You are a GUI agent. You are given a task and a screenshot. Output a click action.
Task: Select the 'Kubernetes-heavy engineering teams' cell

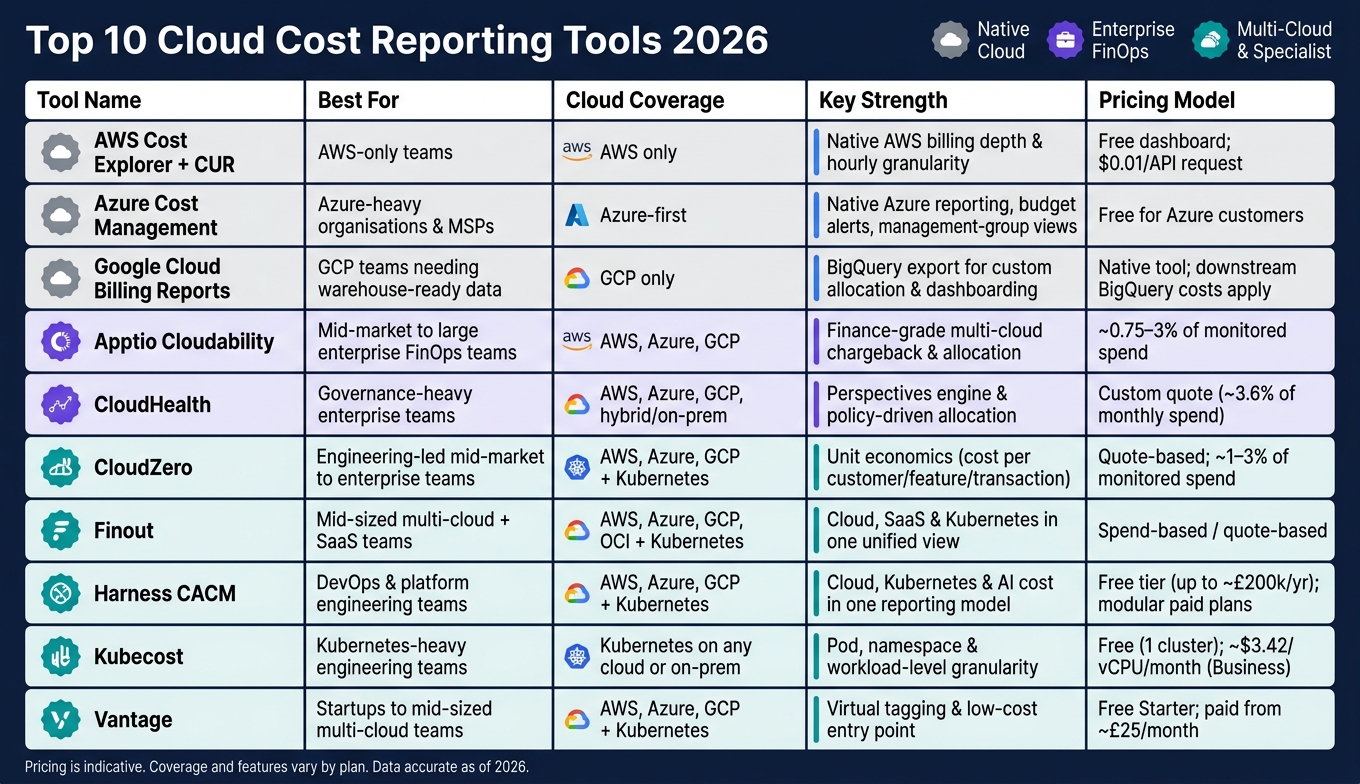coord(429,656)
